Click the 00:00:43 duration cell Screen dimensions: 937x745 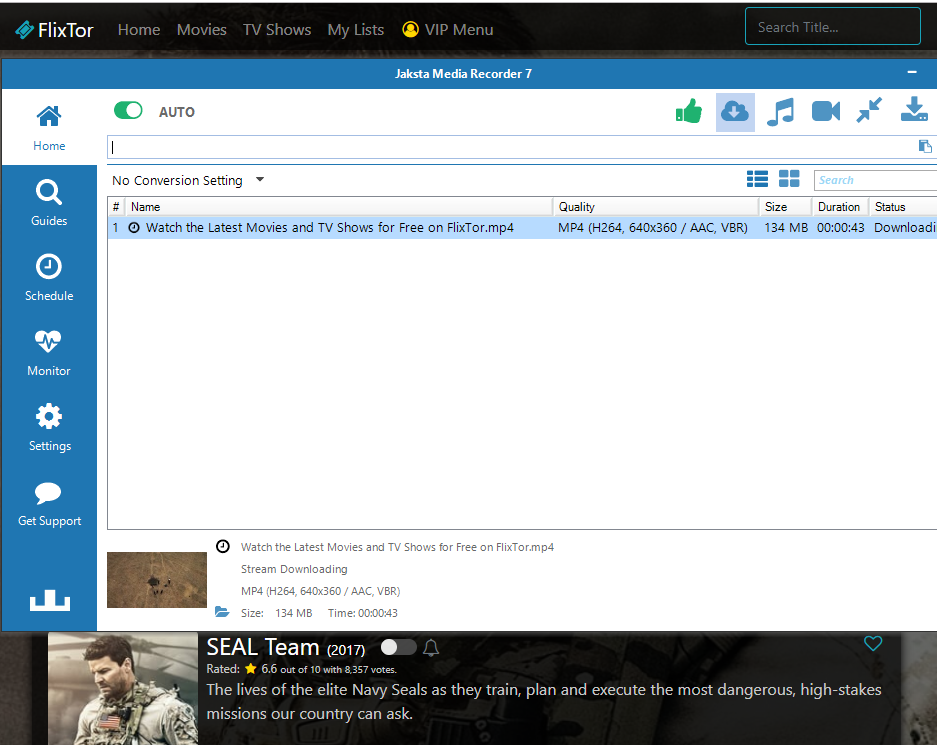pos(840,228)
